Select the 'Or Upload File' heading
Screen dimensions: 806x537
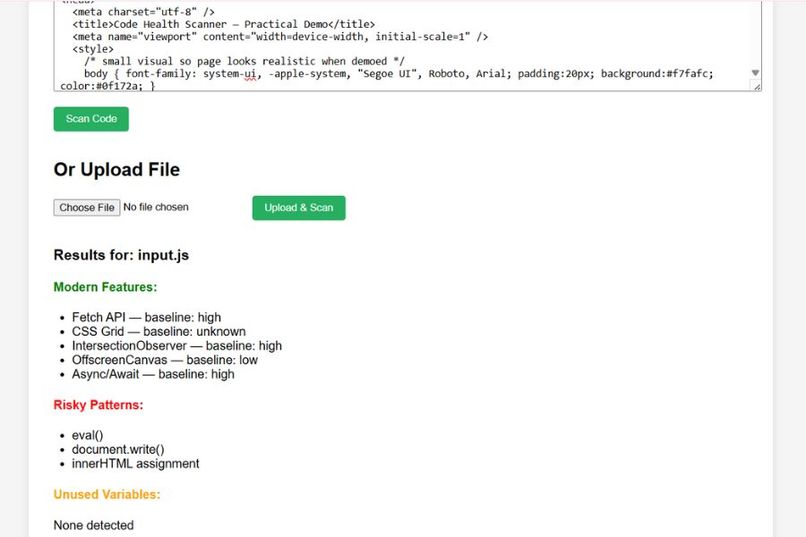pyautogui.click(x=117, y=170)
